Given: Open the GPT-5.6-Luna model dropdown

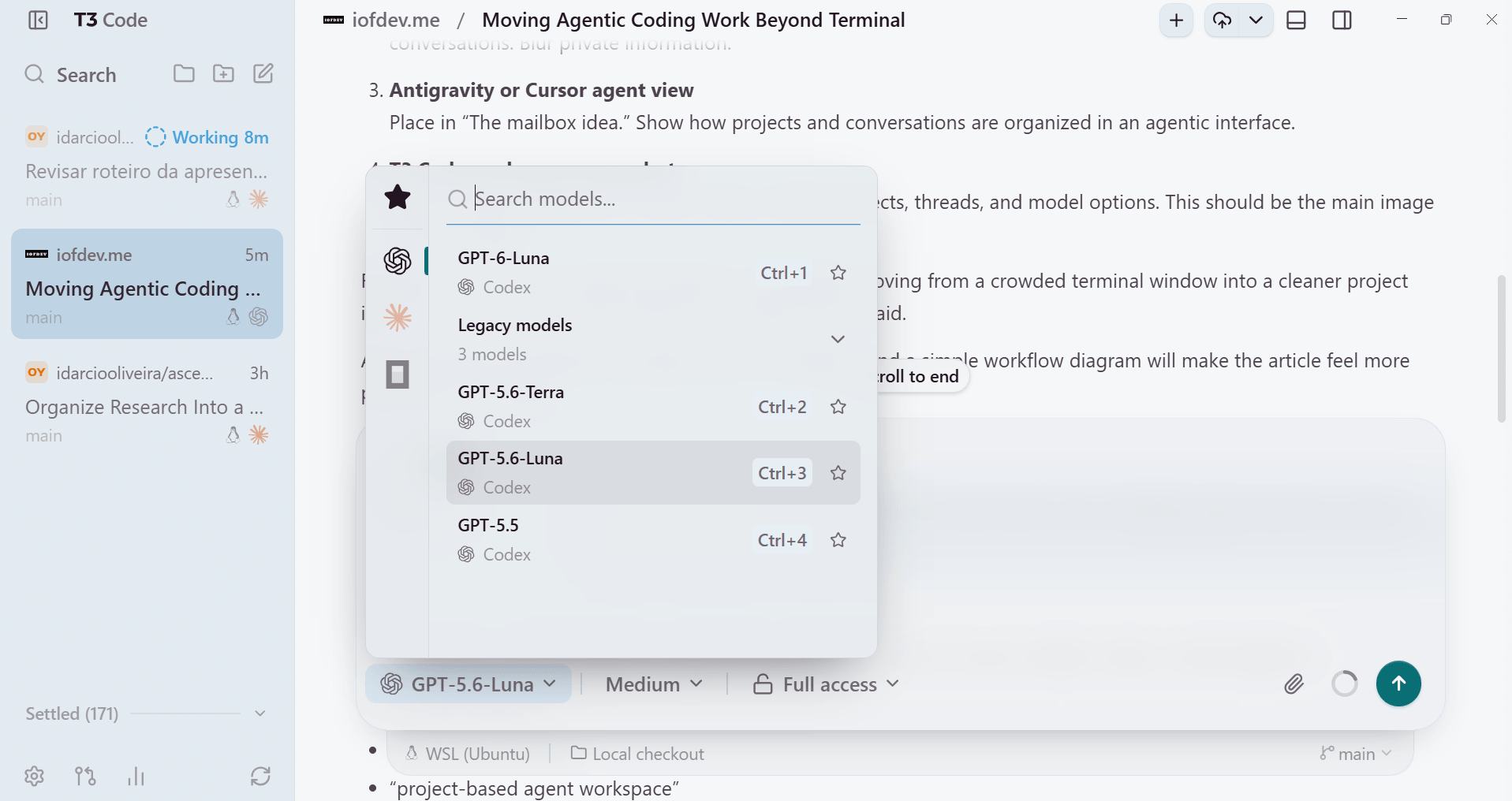Looking at the screenshot, I should [469, 684].
